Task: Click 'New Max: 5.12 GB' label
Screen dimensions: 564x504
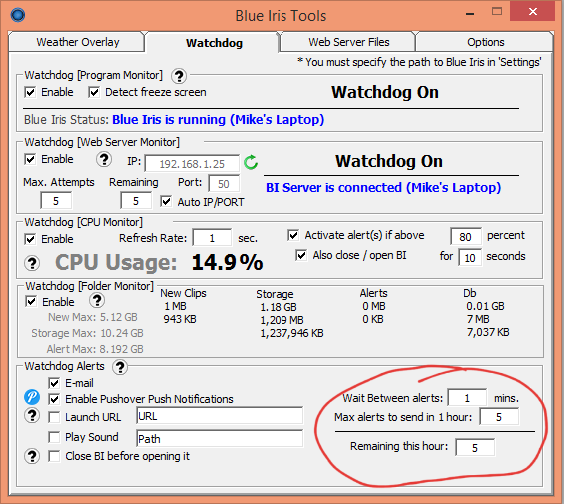Action: (x=93, y=317)
